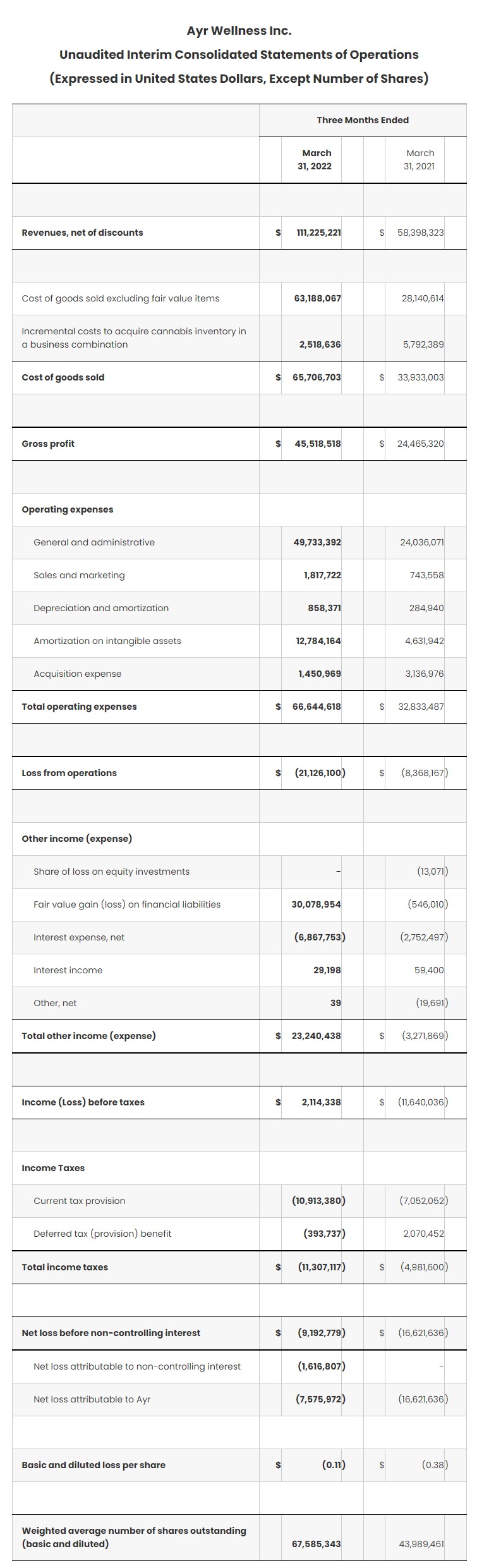Click the weighted average shares value 67,585,343
Screen dimensions: 477x1568
[x=316, y=1544]
